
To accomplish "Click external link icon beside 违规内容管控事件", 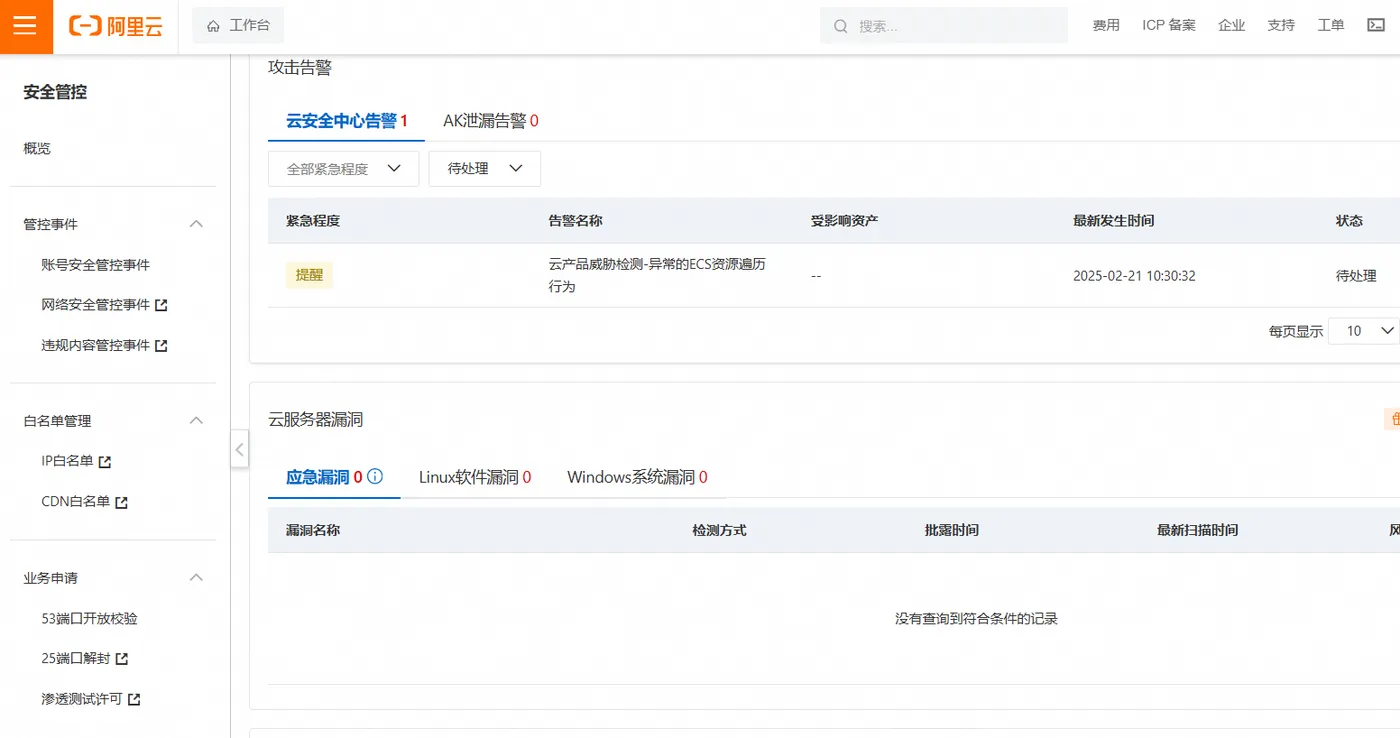I will click(161, 346).
